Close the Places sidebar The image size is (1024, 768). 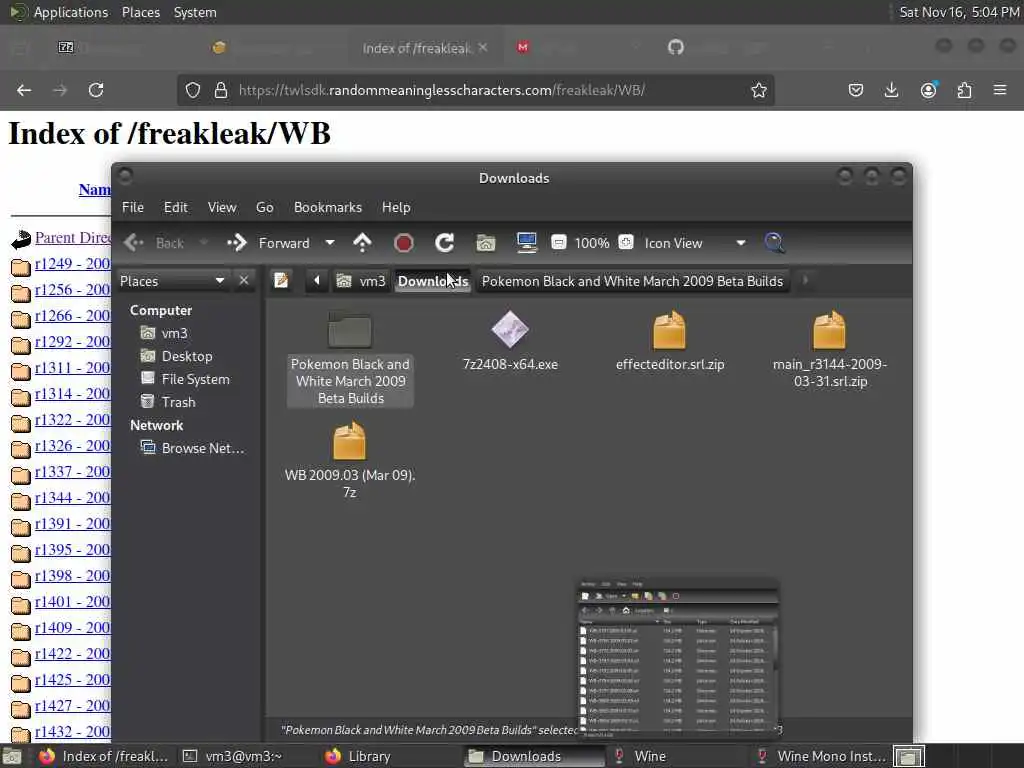coord(244,281)
